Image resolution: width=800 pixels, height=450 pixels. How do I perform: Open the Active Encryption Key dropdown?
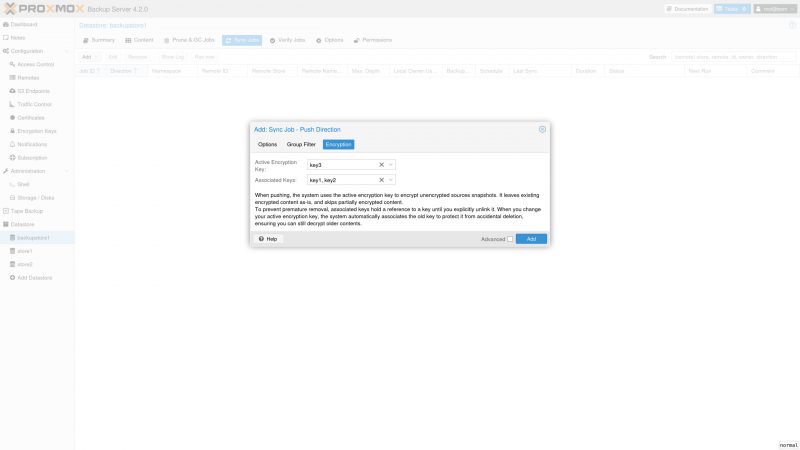[391, 165]
